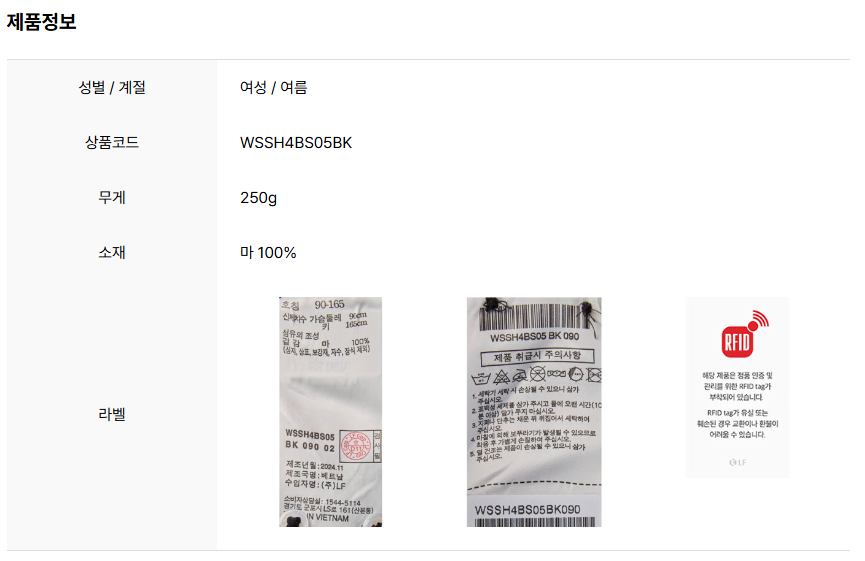The height and width of the screenshot is (561, 865).
Task: Click the 여성 / 여름 value
Action: (x=274, y=87)
